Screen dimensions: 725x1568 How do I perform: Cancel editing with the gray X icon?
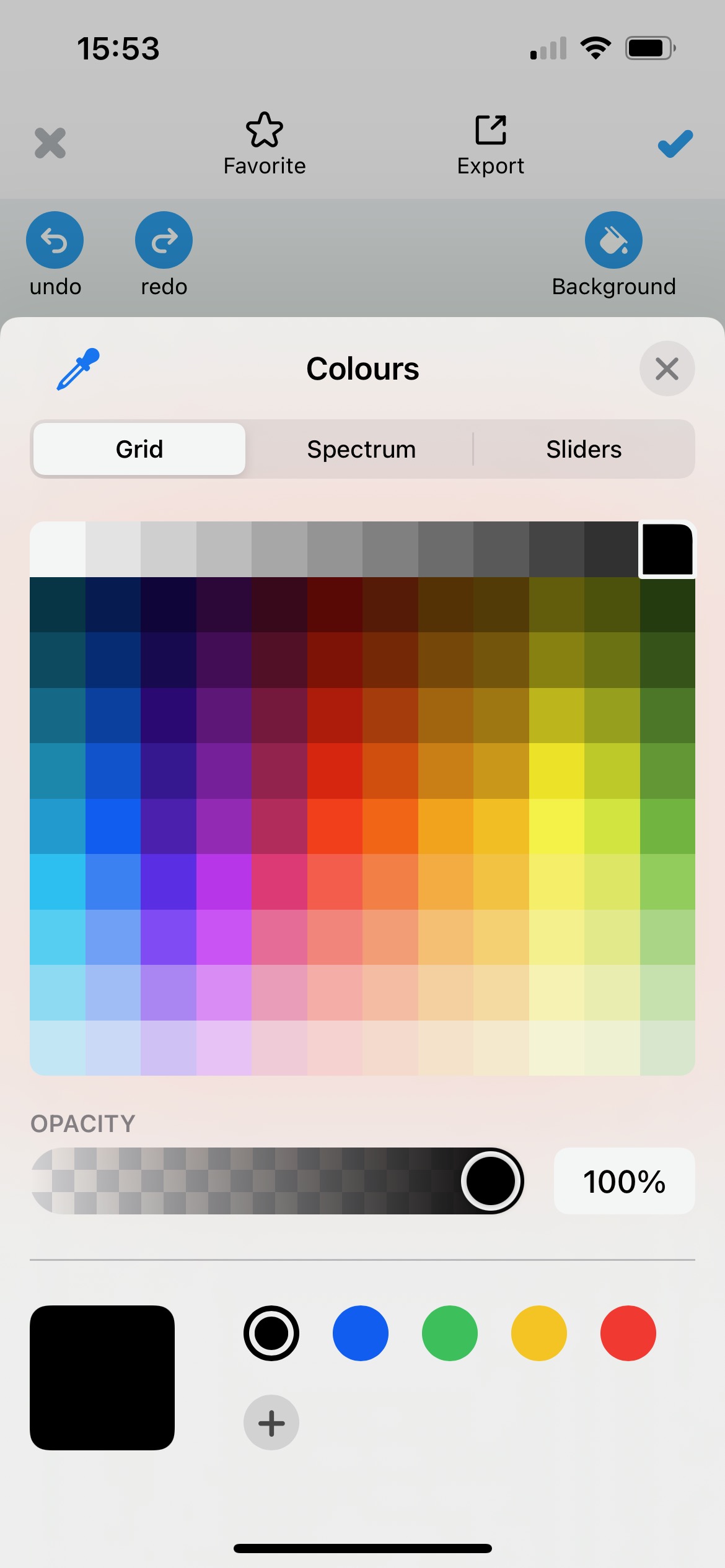(50, 144)
